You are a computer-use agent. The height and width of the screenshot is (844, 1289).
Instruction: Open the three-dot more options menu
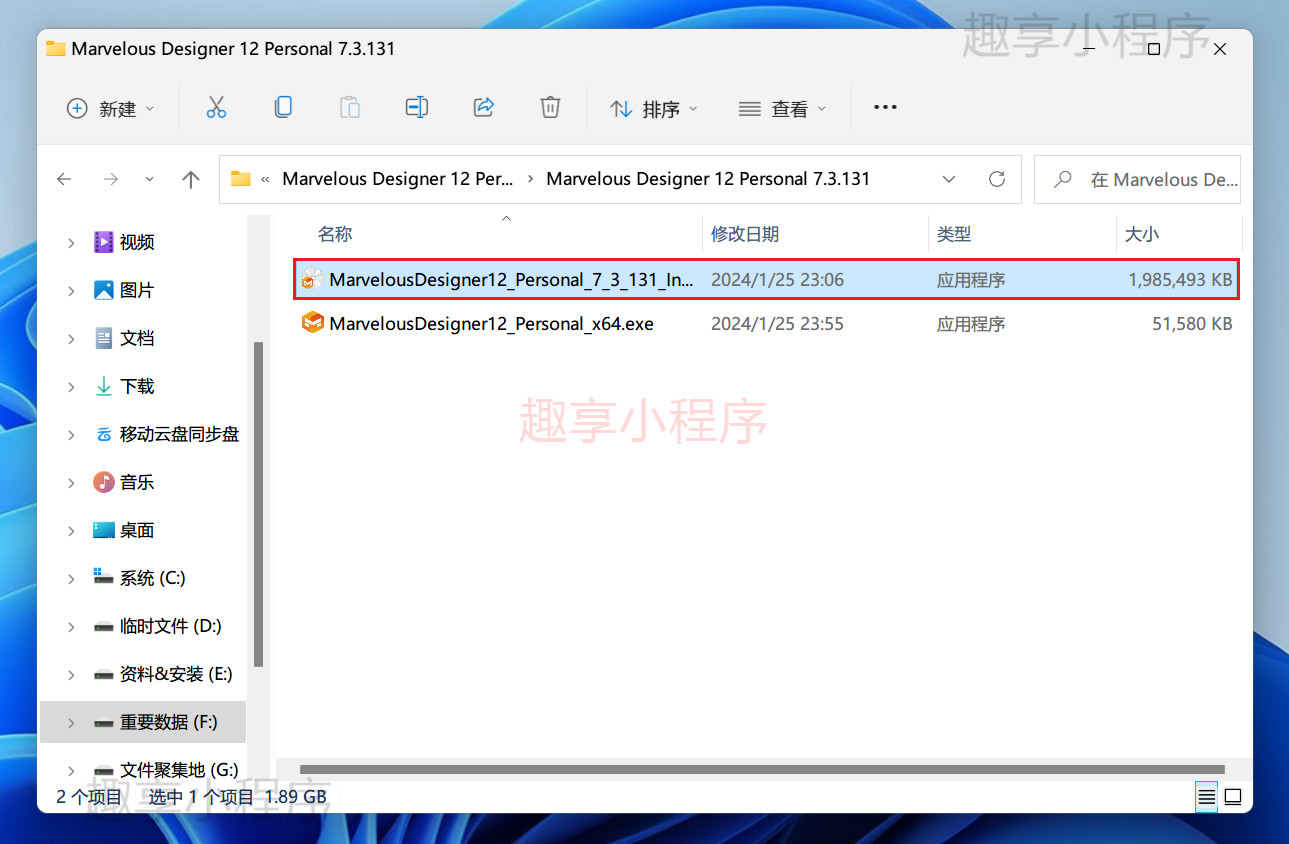pyautogui.click(x=885, y=107)
